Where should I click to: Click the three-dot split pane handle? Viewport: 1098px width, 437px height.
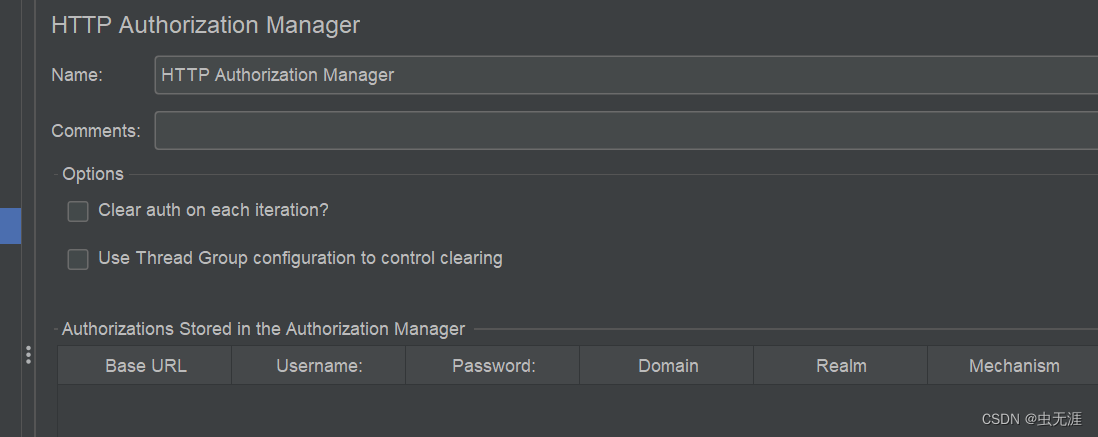(28, 355)
